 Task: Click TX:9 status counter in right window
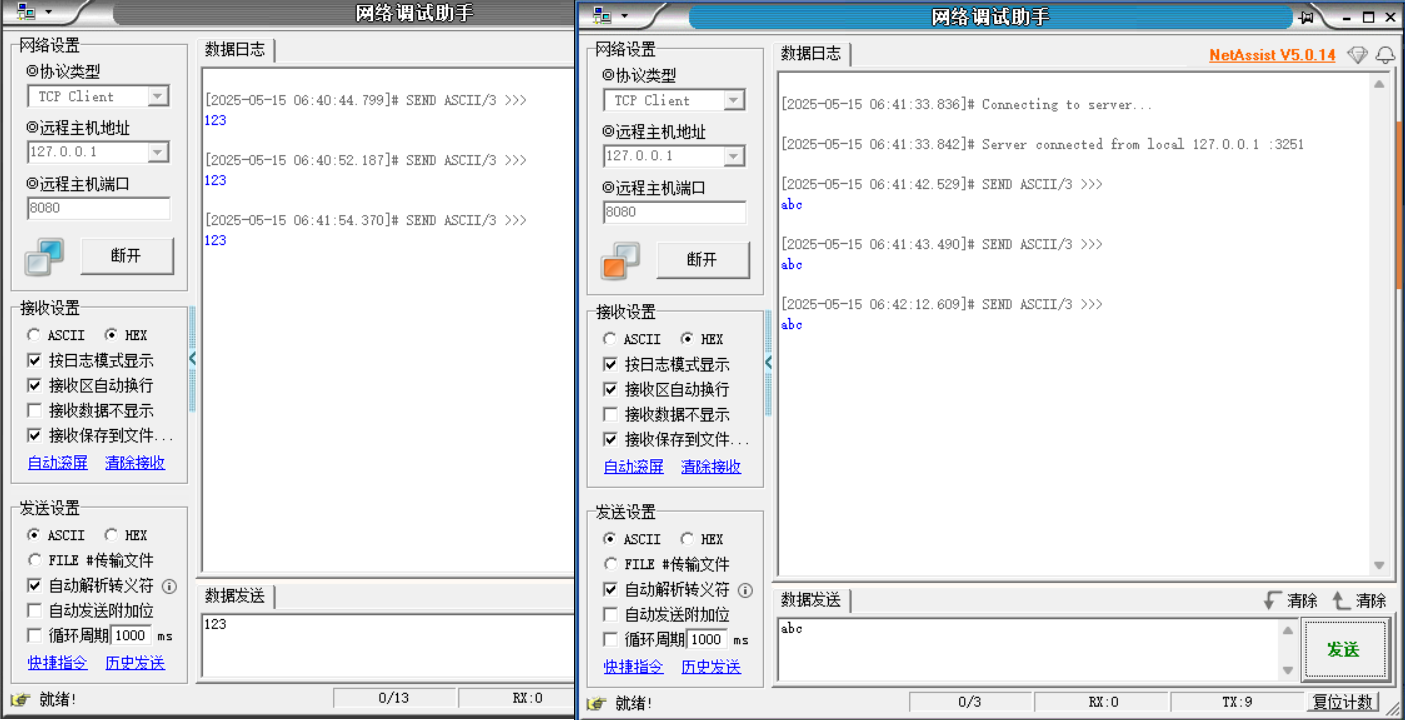click(1237, 702)
